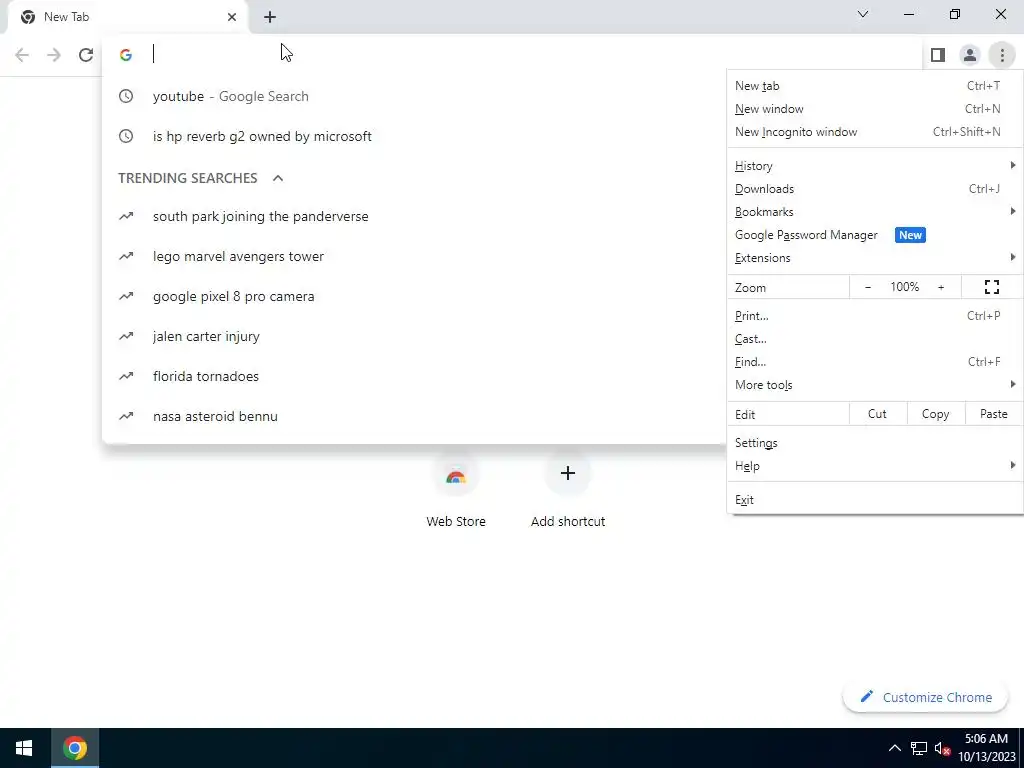Click clock icon beside youtube suggestion
1024x768 pixels.
click(x=126, y=96)
